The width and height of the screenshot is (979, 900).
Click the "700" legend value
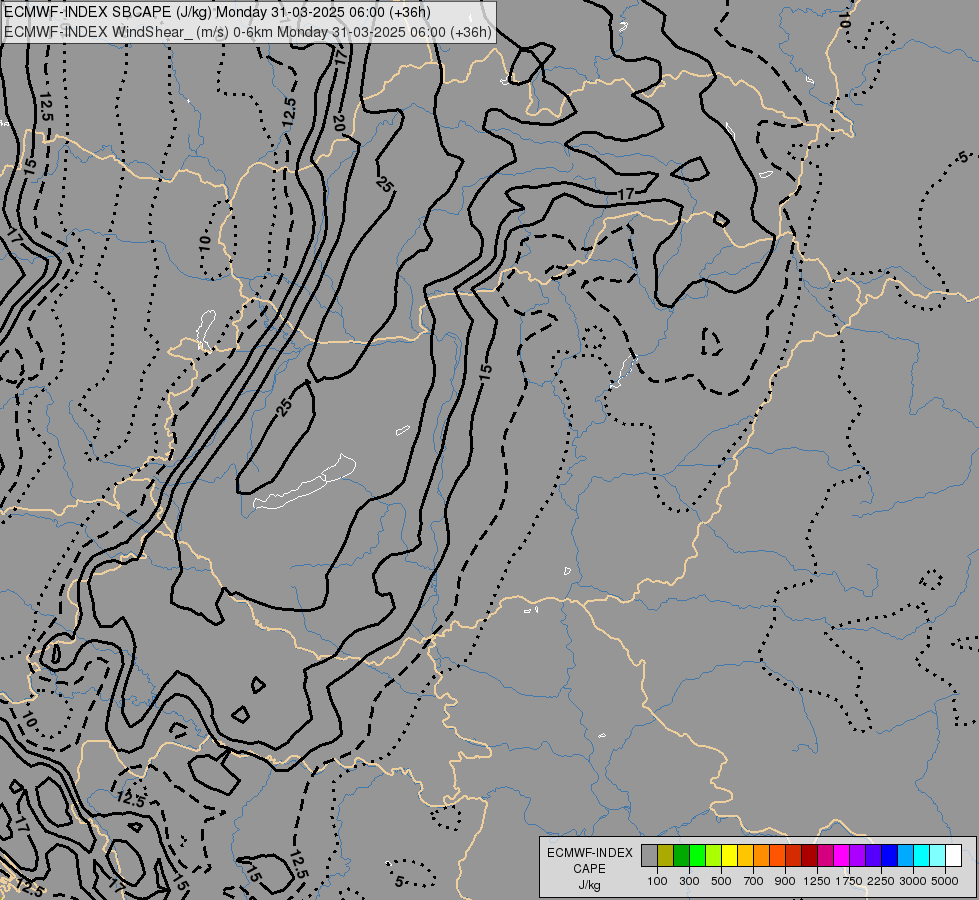click(x=754, y=881)
